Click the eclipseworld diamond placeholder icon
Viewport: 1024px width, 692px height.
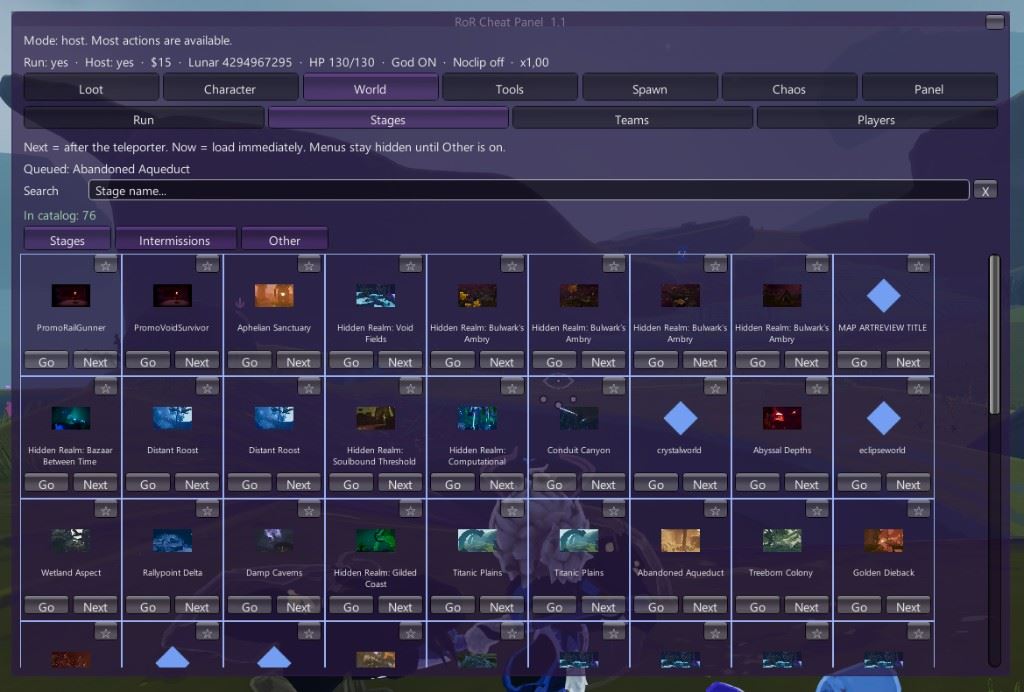(884, 418)
